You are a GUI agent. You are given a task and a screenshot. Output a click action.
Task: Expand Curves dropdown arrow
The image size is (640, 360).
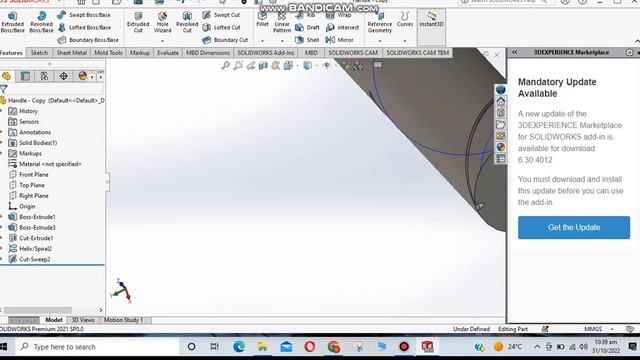[x=405, y=41]
